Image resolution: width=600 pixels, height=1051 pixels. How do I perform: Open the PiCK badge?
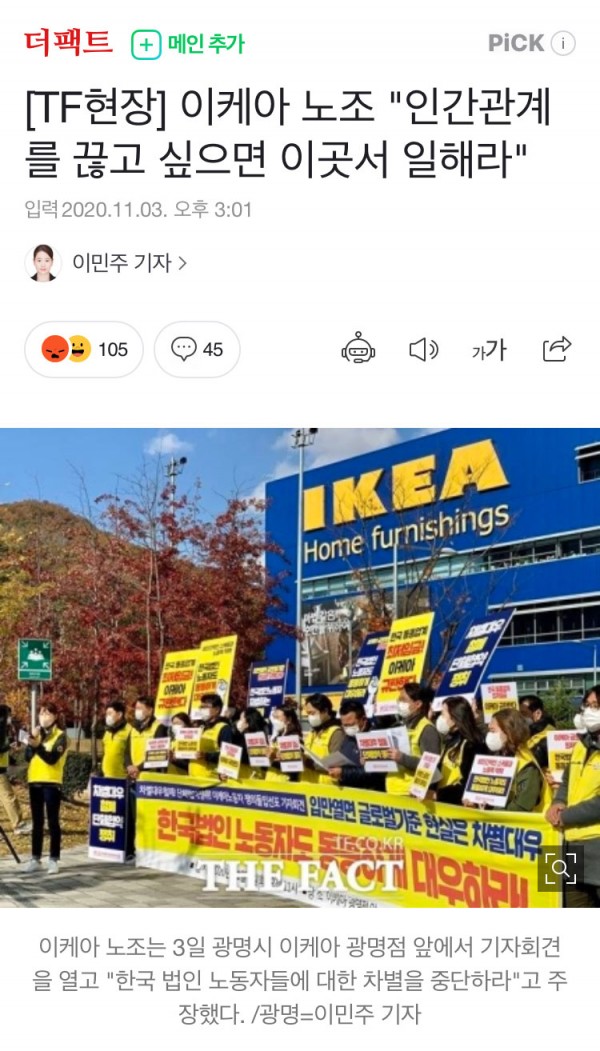pos(516,44)
